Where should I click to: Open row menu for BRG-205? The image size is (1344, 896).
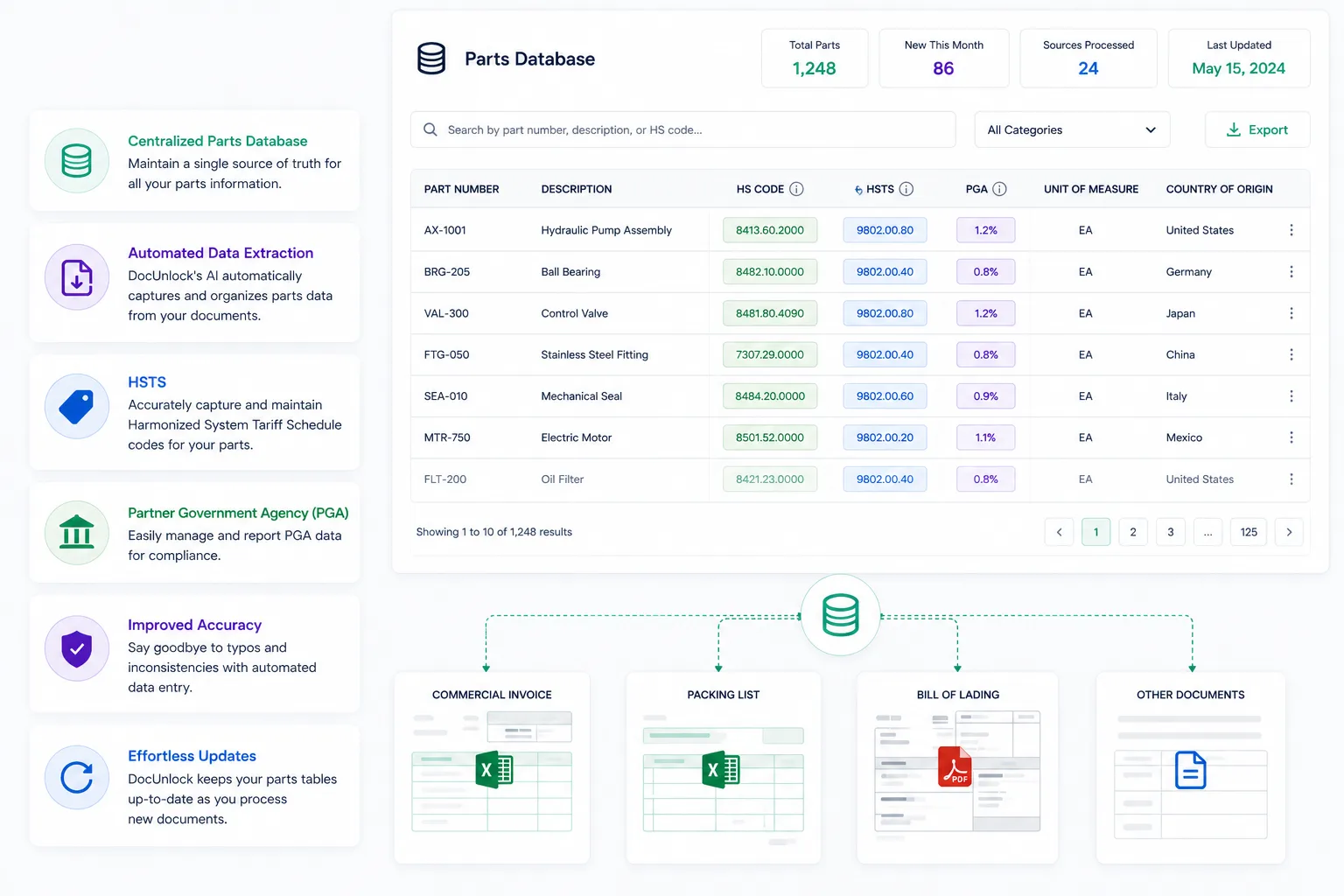[1291, 272]
